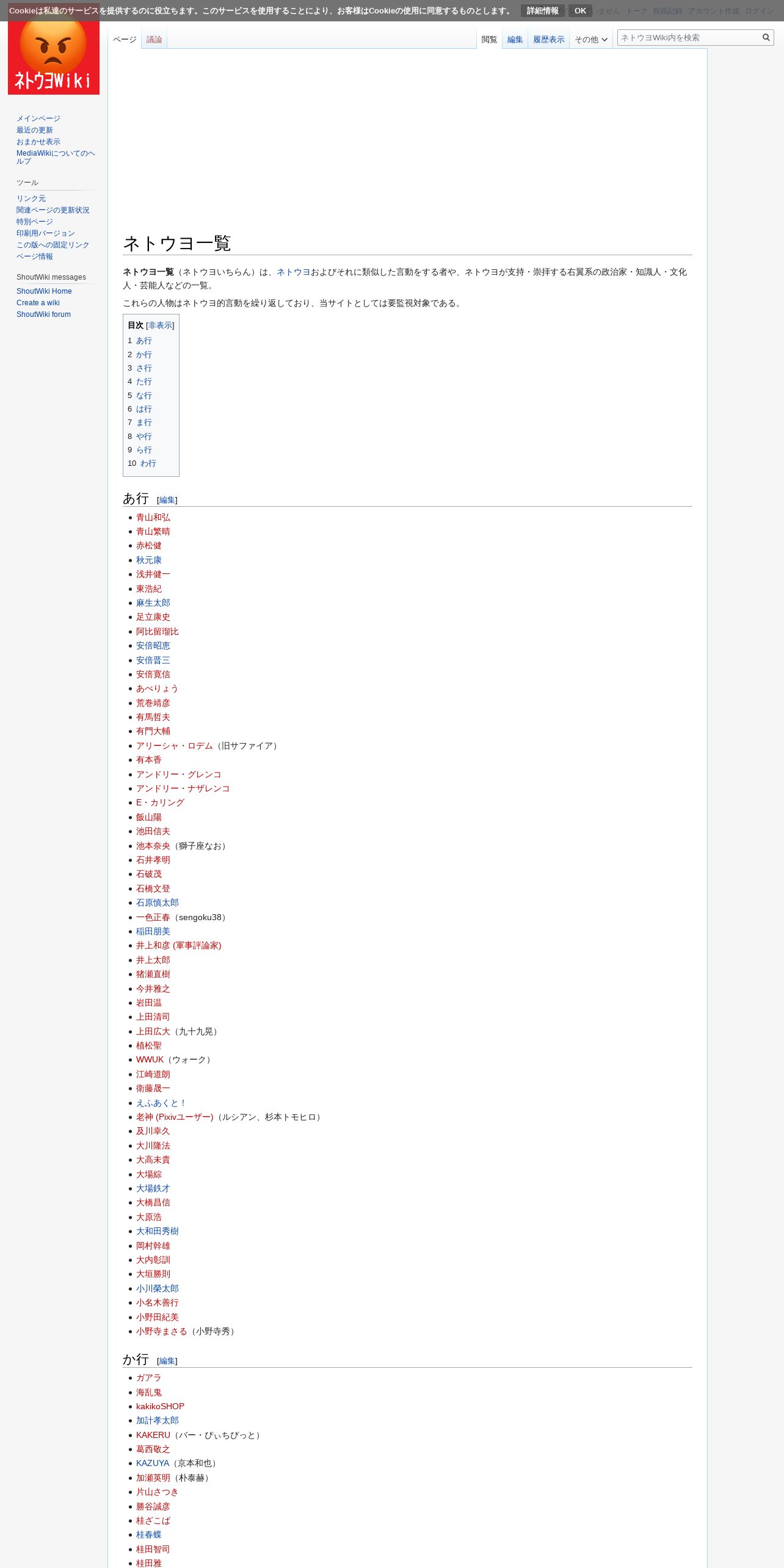Viewport: 784px width, 1568px height.
Task: Open the kakikoSHOP entry
Action: [160, 1406]
